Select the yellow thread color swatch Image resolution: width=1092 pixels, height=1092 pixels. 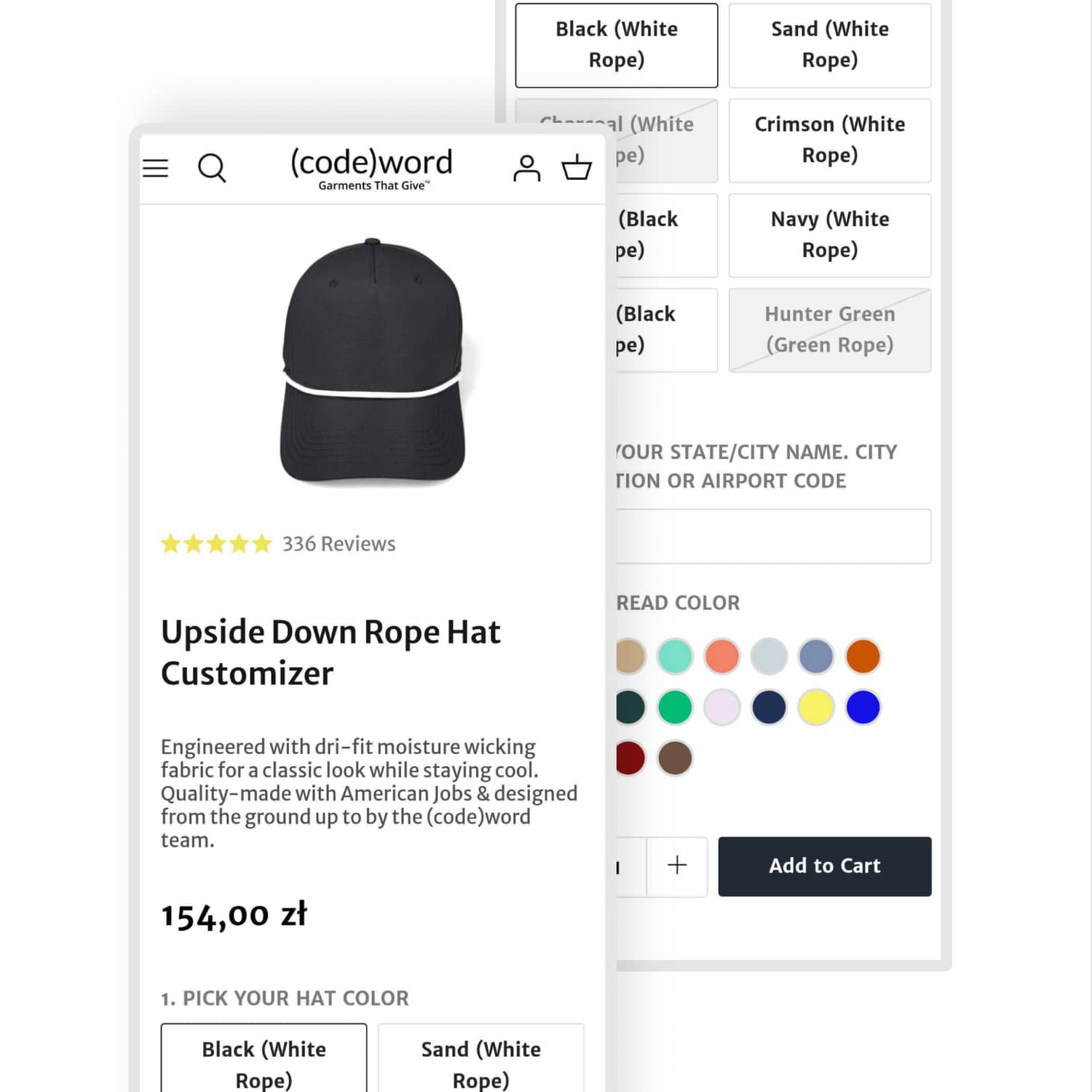click(x=817, y=707)
